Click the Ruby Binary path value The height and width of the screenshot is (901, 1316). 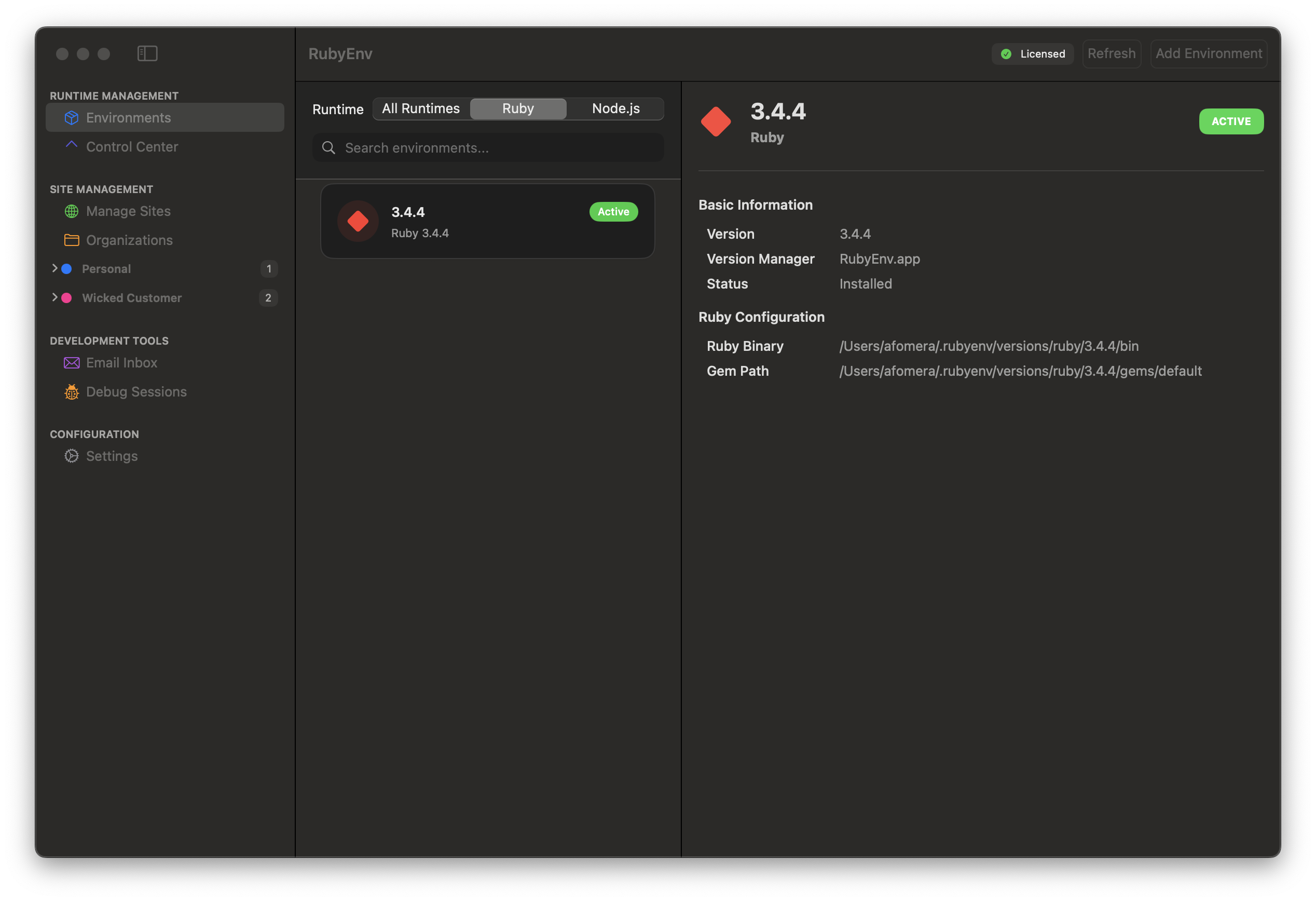coord(989,346)
